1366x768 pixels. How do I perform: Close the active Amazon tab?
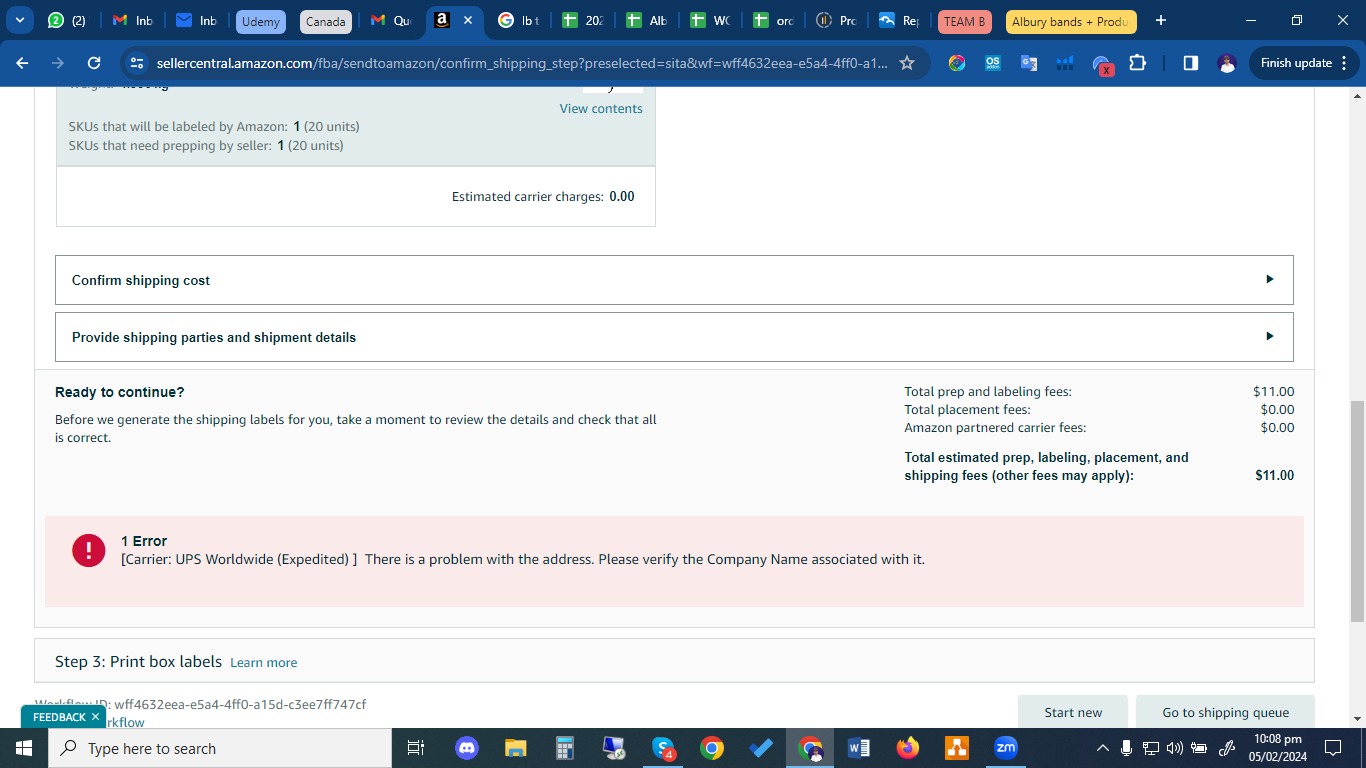point(467,20)
